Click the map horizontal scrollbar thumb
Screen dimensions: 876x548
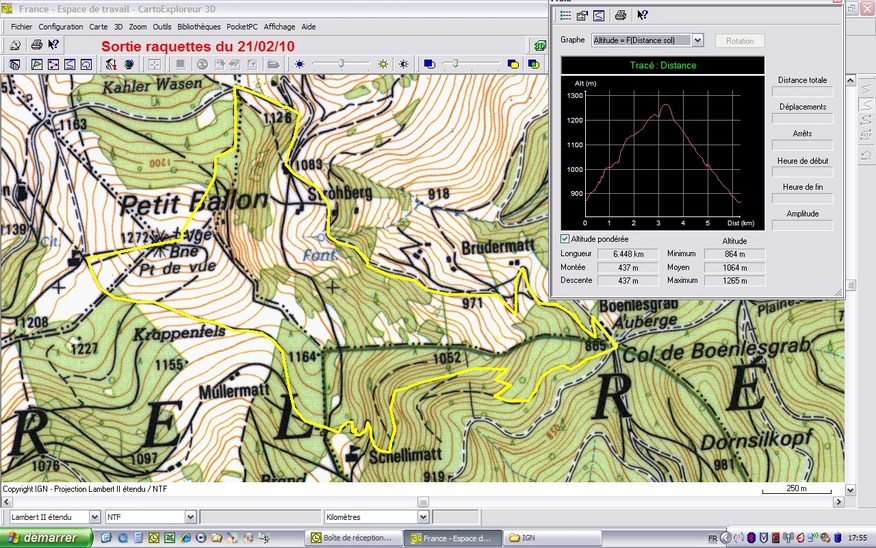[x=423, y=502]
